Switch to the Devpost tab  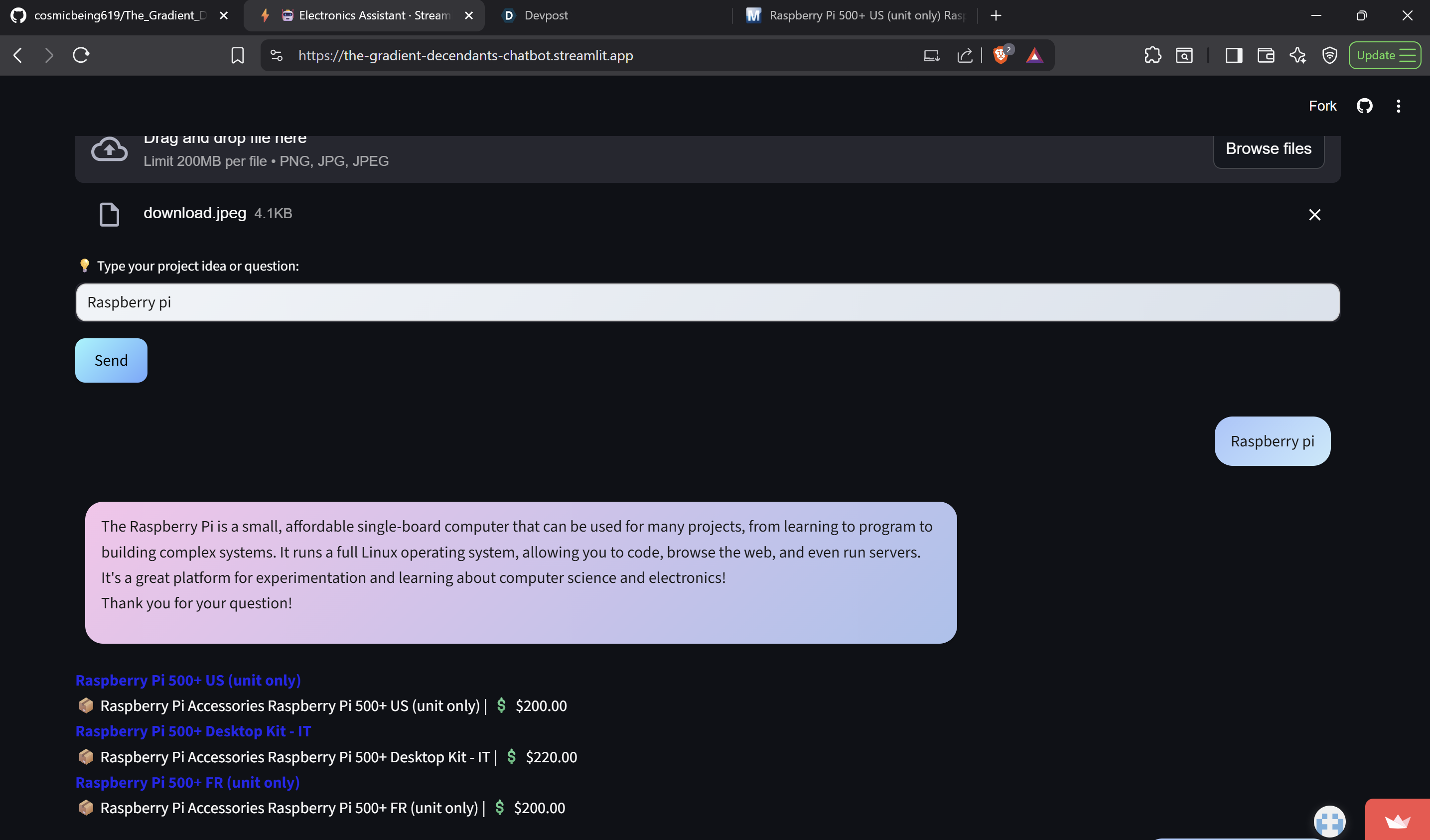[x=545, y=16]
